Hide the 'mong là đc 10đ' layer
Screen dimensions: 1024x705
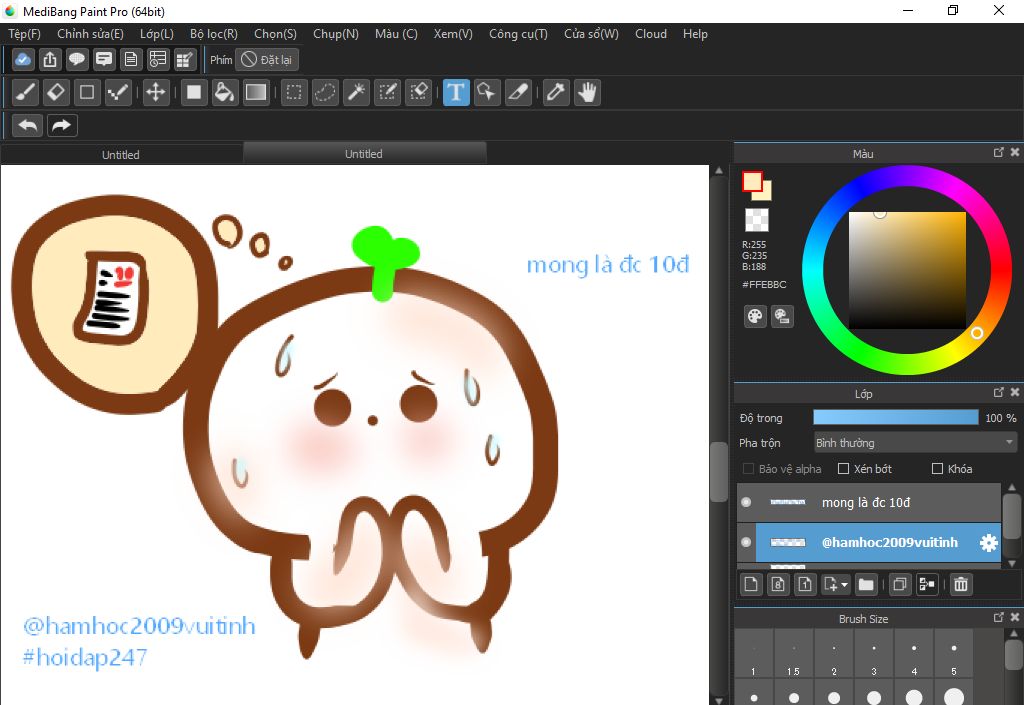click(x=746, y=502)
